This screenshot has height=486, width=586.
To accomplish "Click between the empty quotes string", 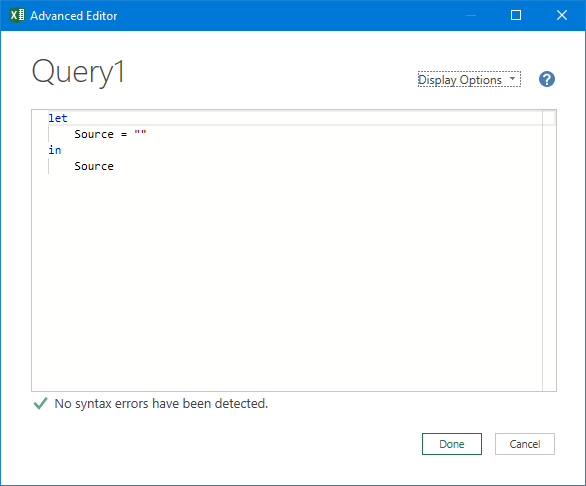I will pos(141,133).
